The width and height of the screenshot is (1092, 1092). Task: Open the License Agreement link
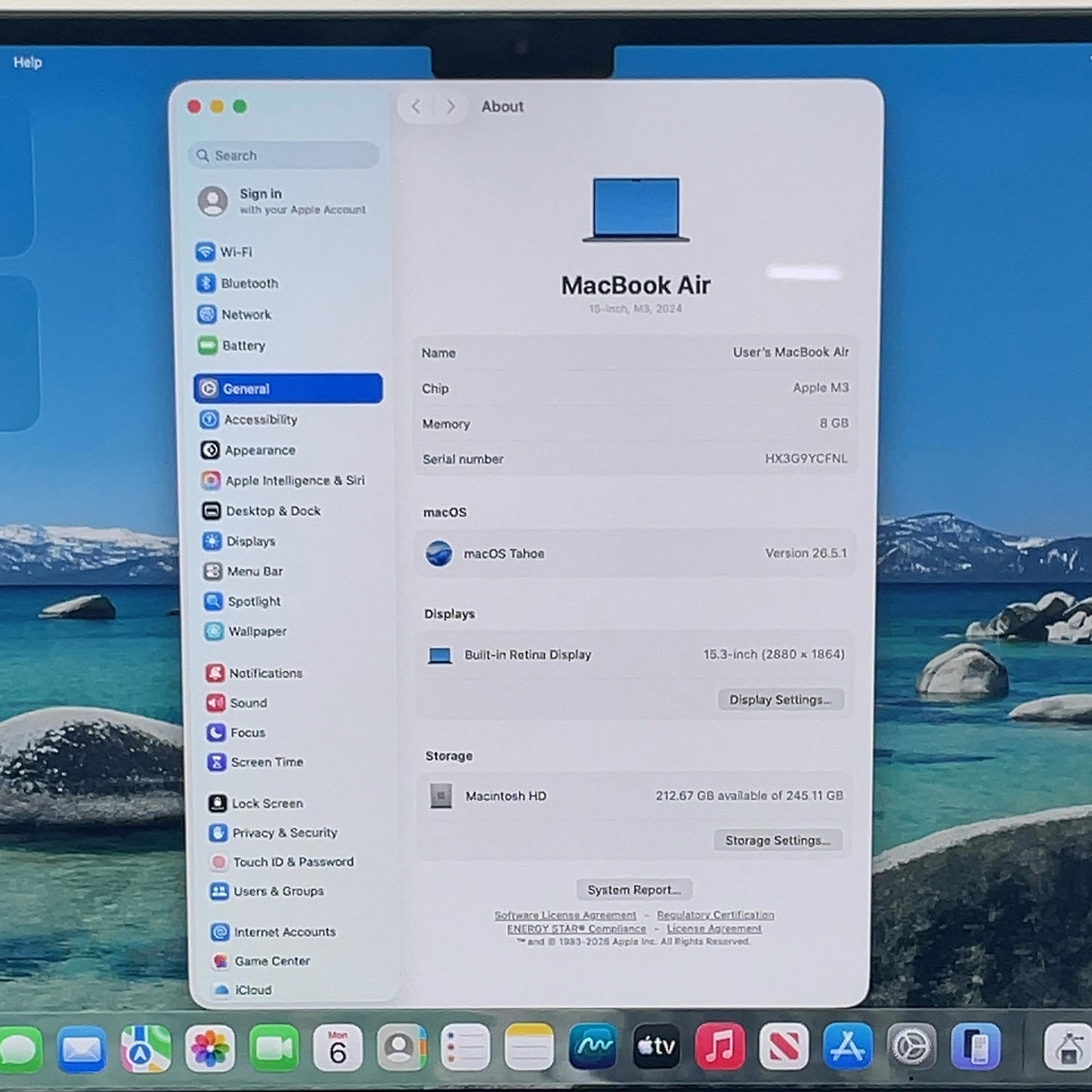point(714,929)
